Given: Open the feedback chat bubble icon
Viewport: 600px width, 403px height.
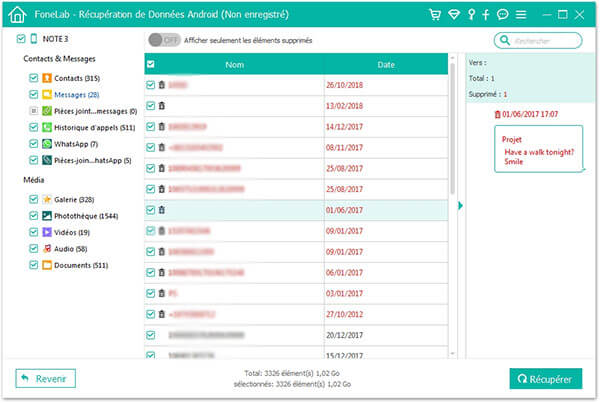Looking at the screenshot, I should 502,15.
